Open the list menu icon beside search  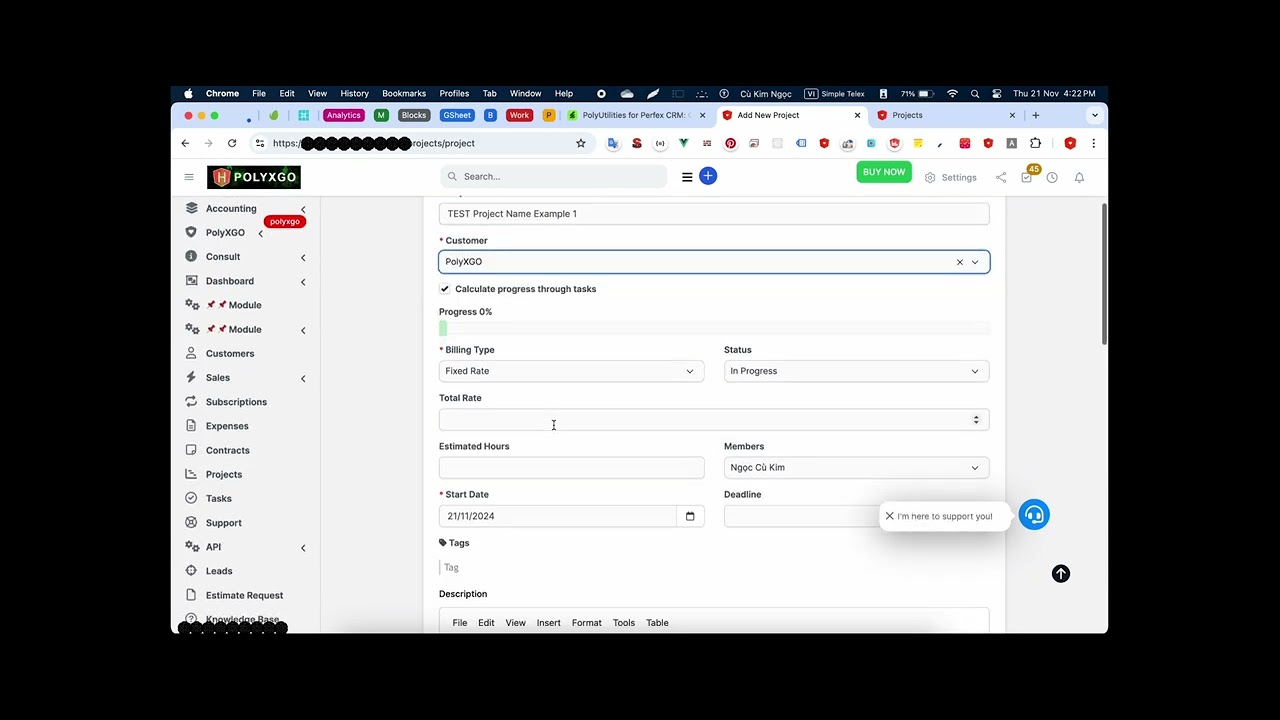(687, 177)
